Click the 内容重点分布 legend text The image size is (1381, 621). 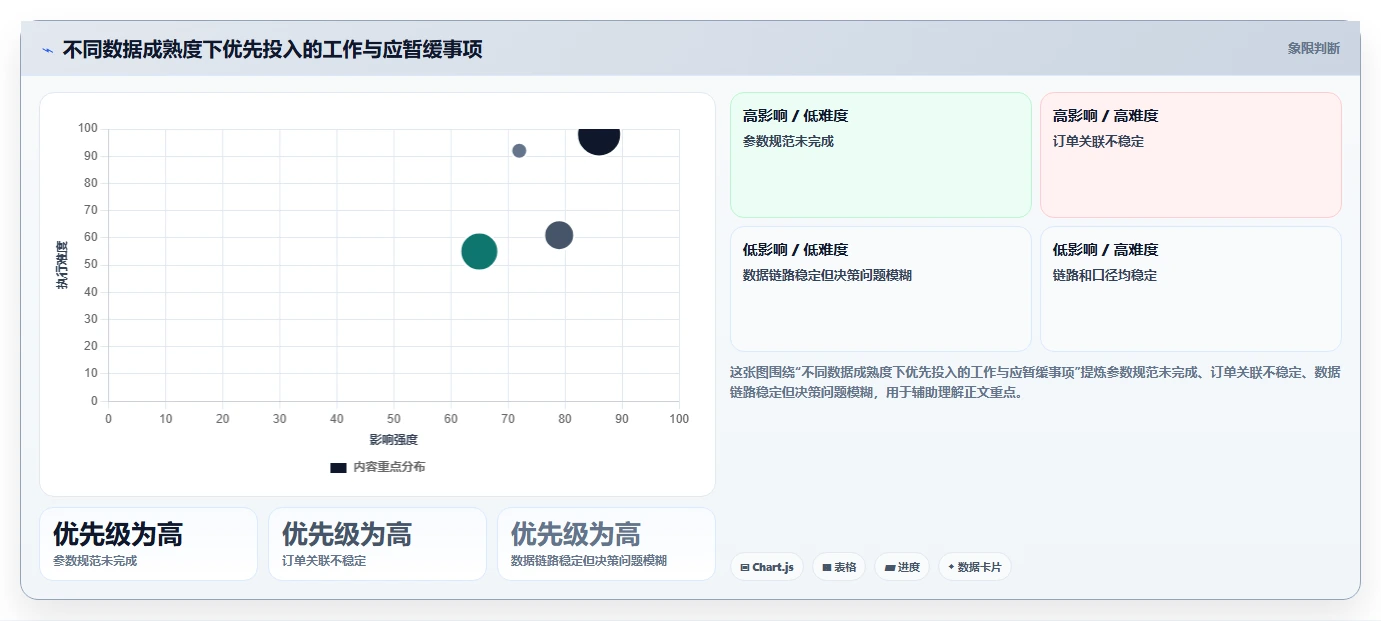pyautogui.click(x=389, y=467)
